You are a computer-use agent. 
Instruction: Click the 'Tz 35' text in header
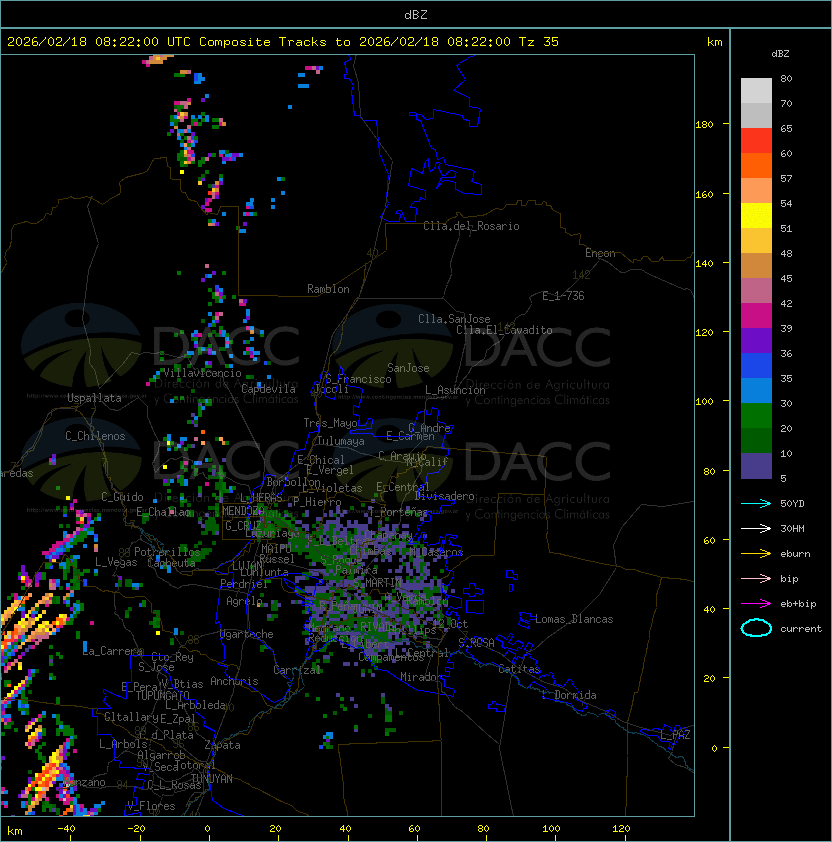click(x=539, y=42)
